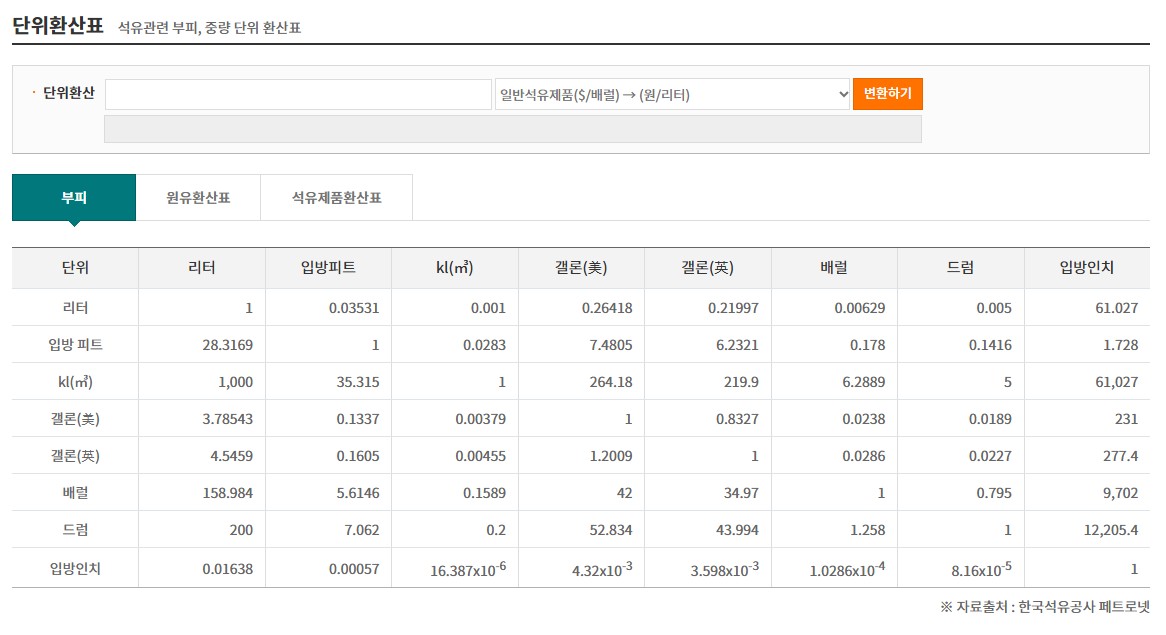Click the 단위 column header
1166x635 pixels.
(75, 268)
